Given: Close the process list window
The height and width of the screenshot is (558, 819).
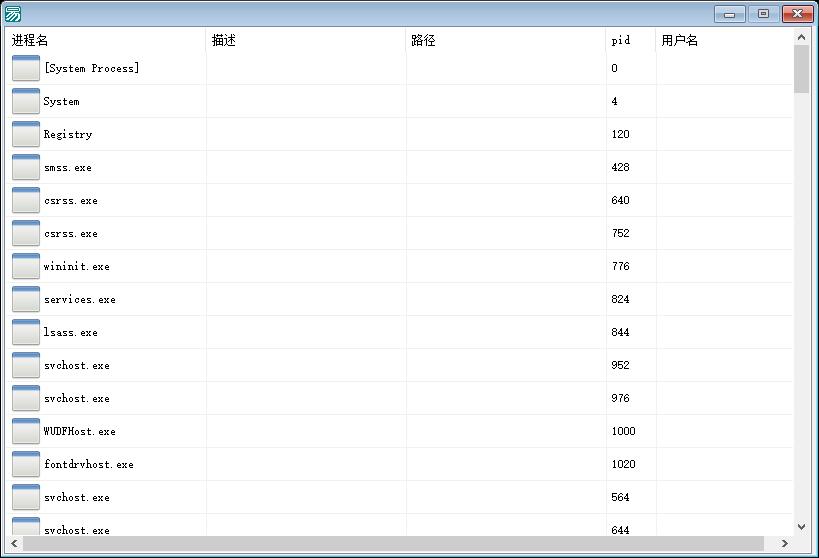Looking at the screenshot, I should pyautogui.click(x=798, y=14).
